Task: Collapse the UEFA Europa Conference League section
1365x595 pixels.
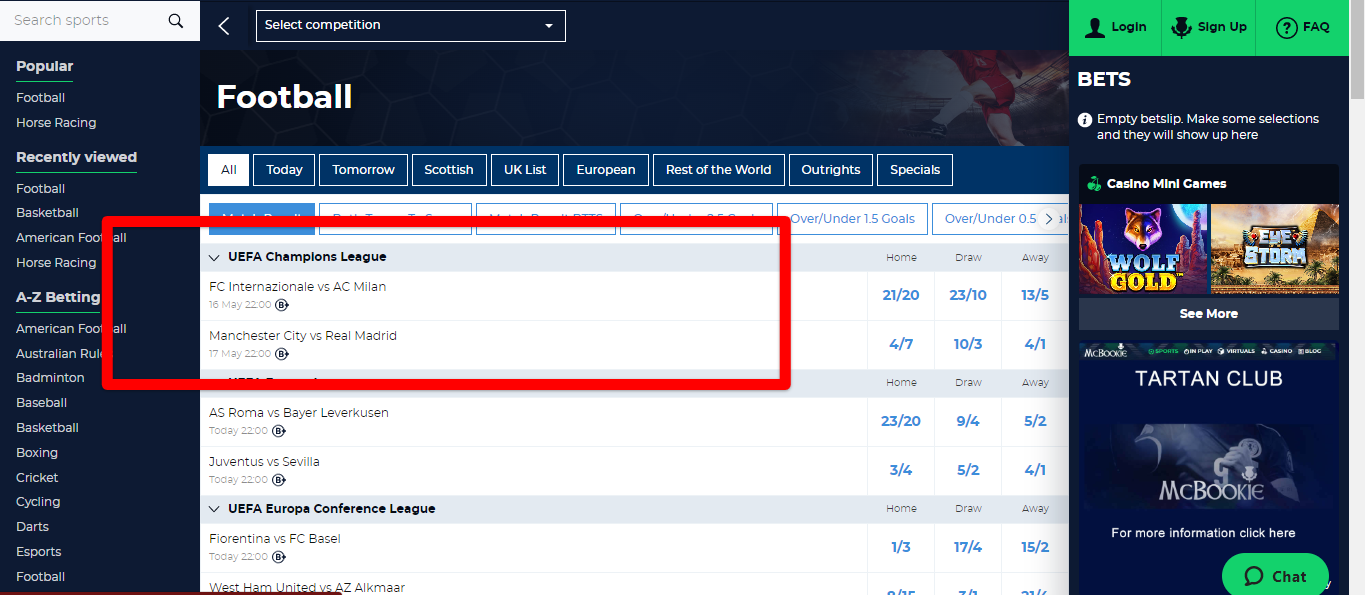Action: pyautogui.click(x=214, y=510)
